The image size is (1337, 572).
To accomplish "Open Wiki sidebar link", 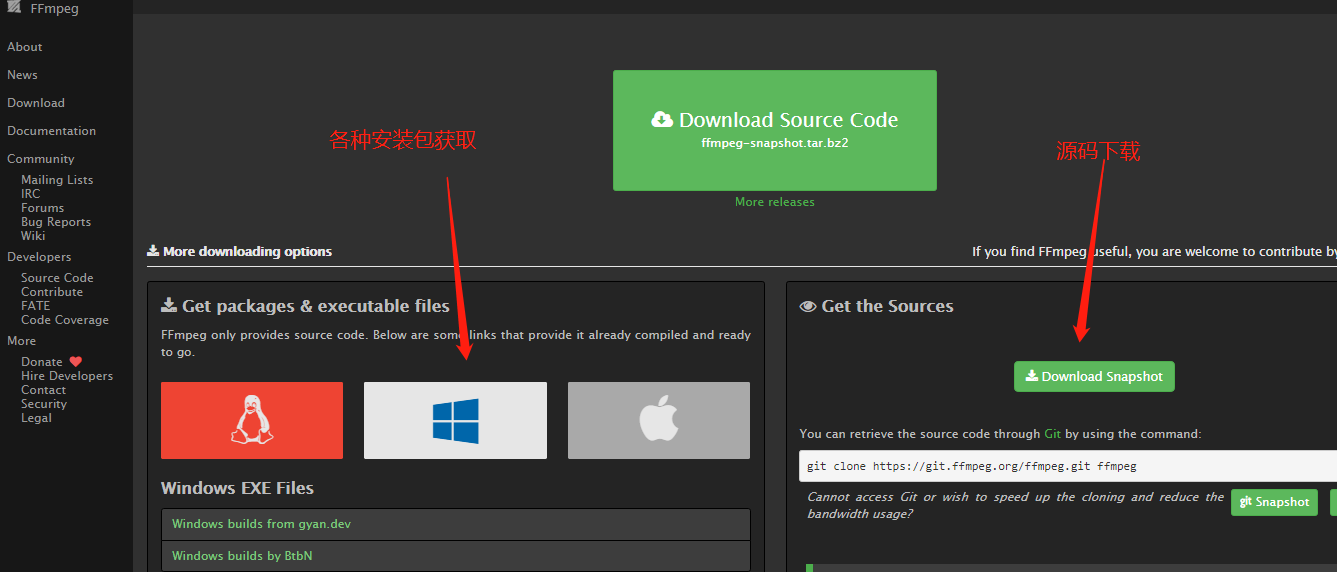I will (33, 236).
